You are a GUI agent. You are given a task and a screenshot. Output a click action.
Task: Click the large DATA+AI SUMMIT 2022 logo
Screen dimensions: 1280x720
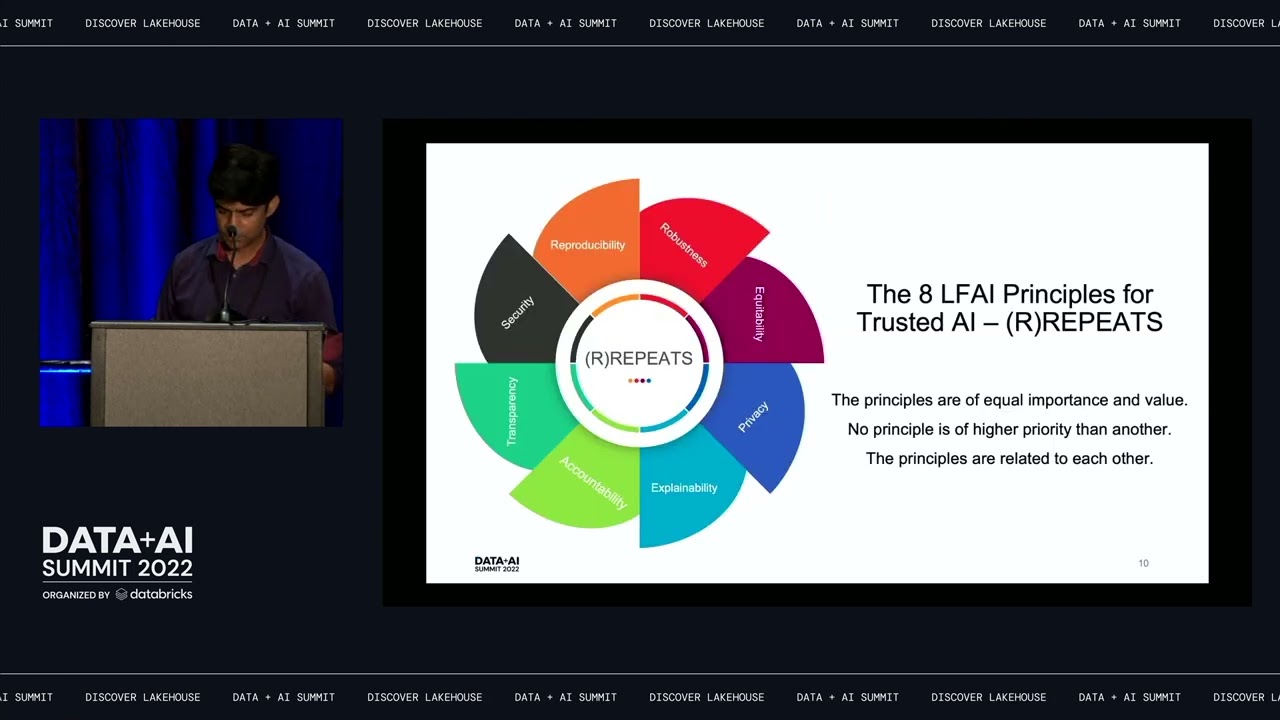(117, 553)
